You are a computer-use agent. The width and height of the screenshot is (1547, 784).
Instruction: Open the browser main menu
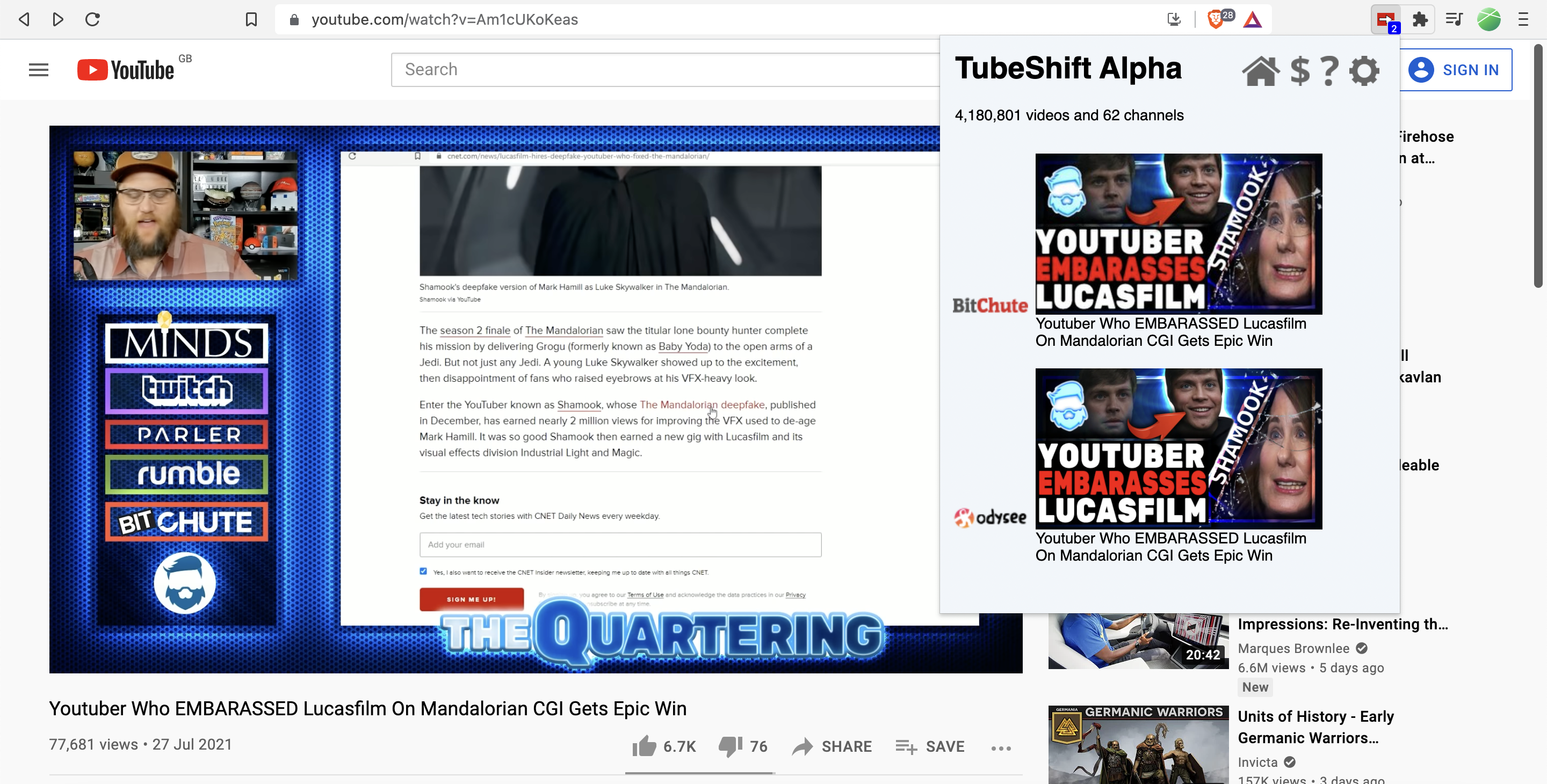click(x=1523, y=20)
